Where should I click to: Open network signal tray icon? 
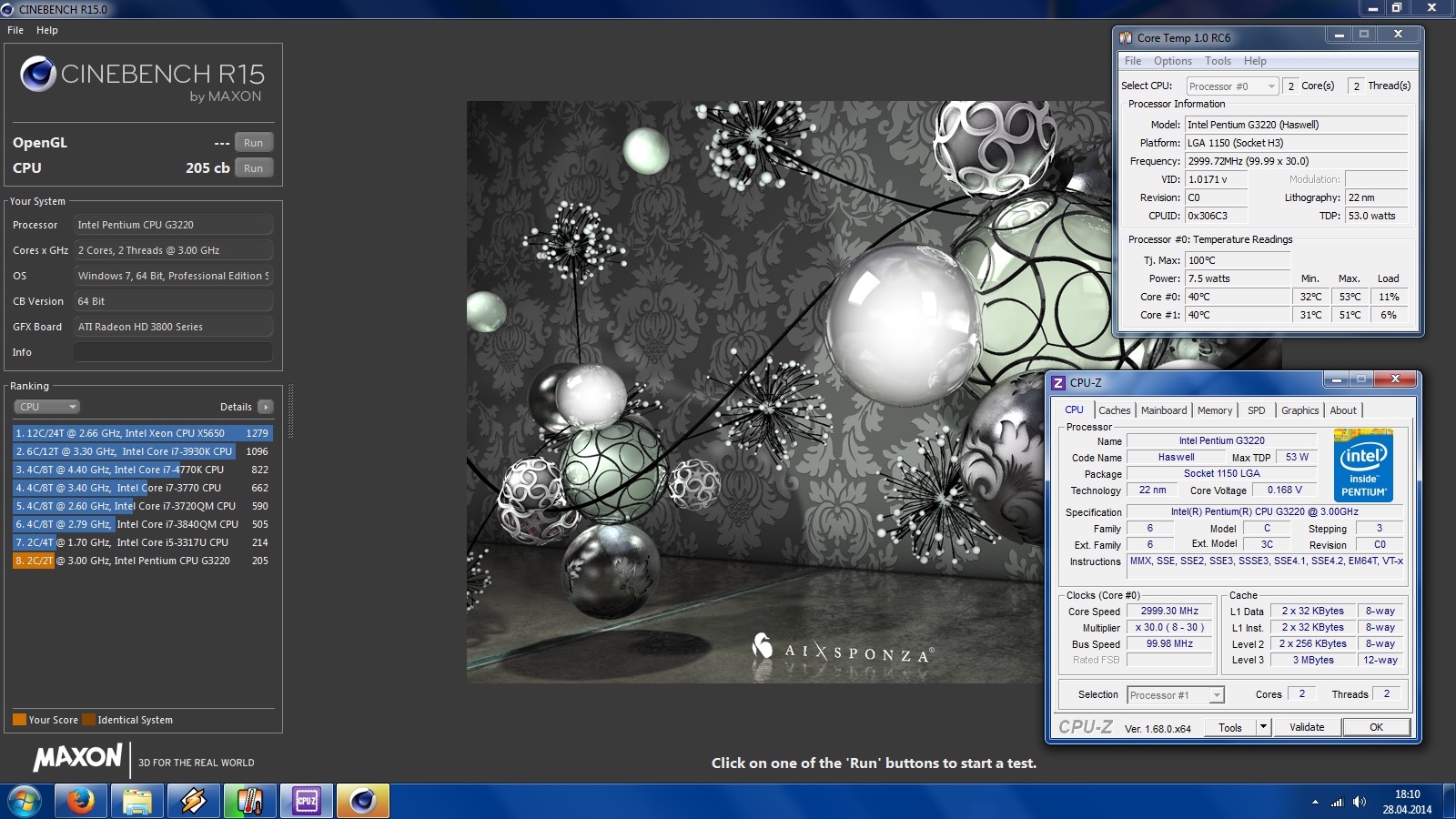point(1337,802)
